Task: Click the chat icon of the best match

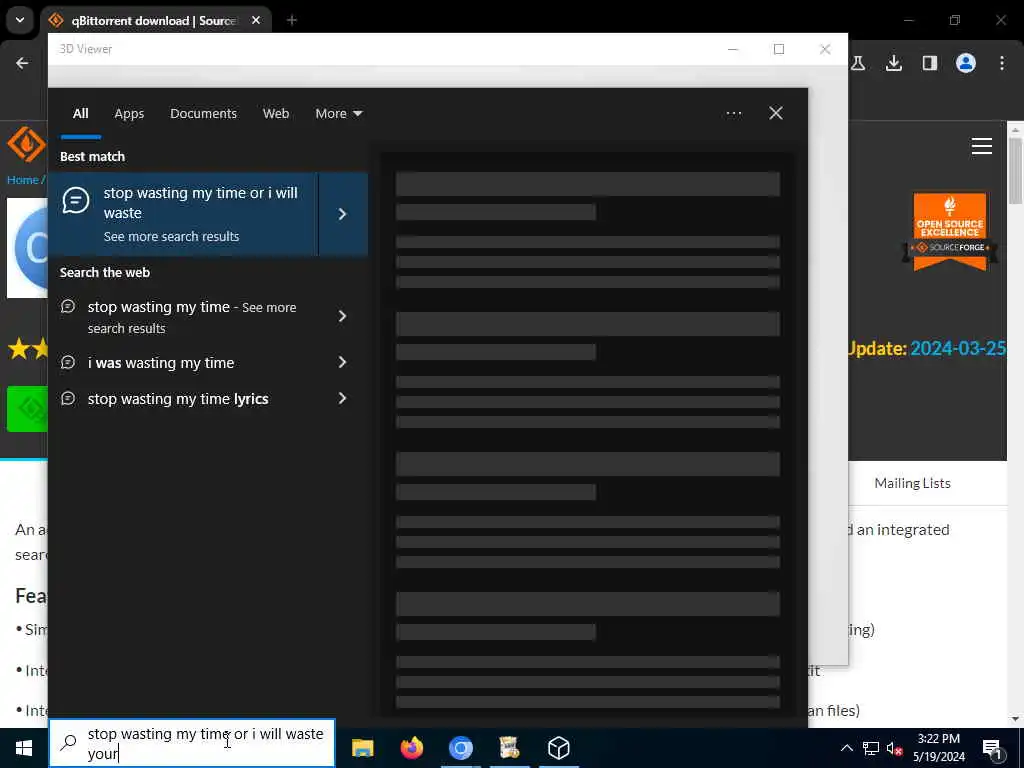Action: click(76, 200)
